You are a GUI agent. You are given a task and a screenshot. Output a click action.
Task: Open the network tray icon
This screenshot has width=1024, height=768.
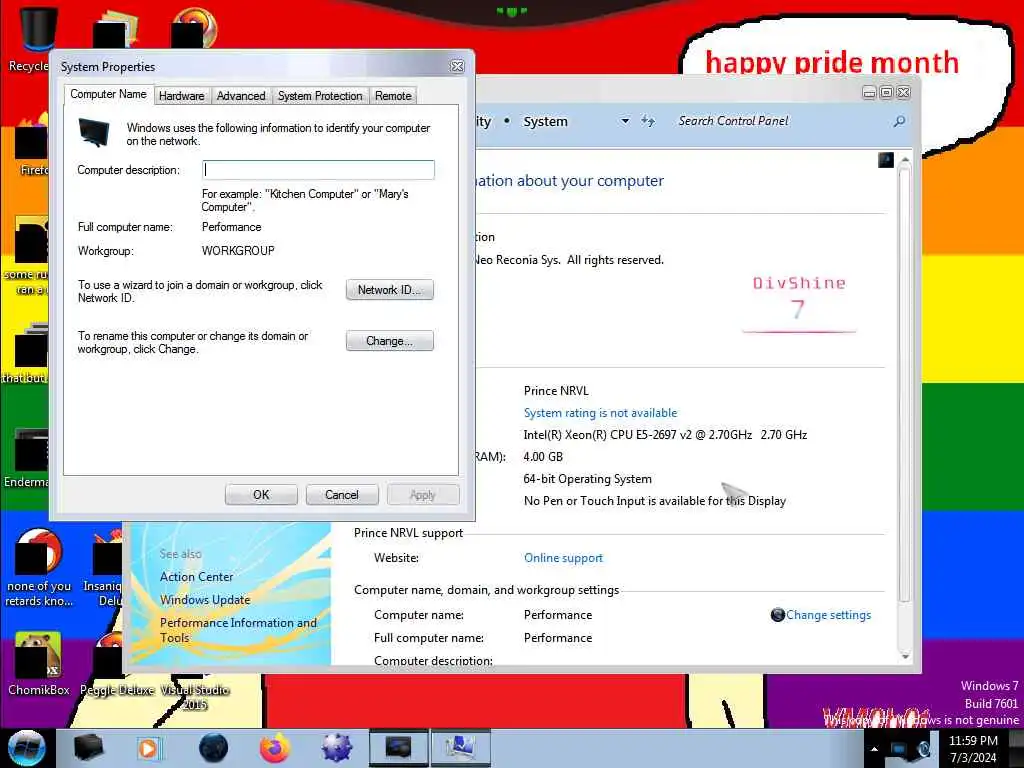tap(899, 749)
